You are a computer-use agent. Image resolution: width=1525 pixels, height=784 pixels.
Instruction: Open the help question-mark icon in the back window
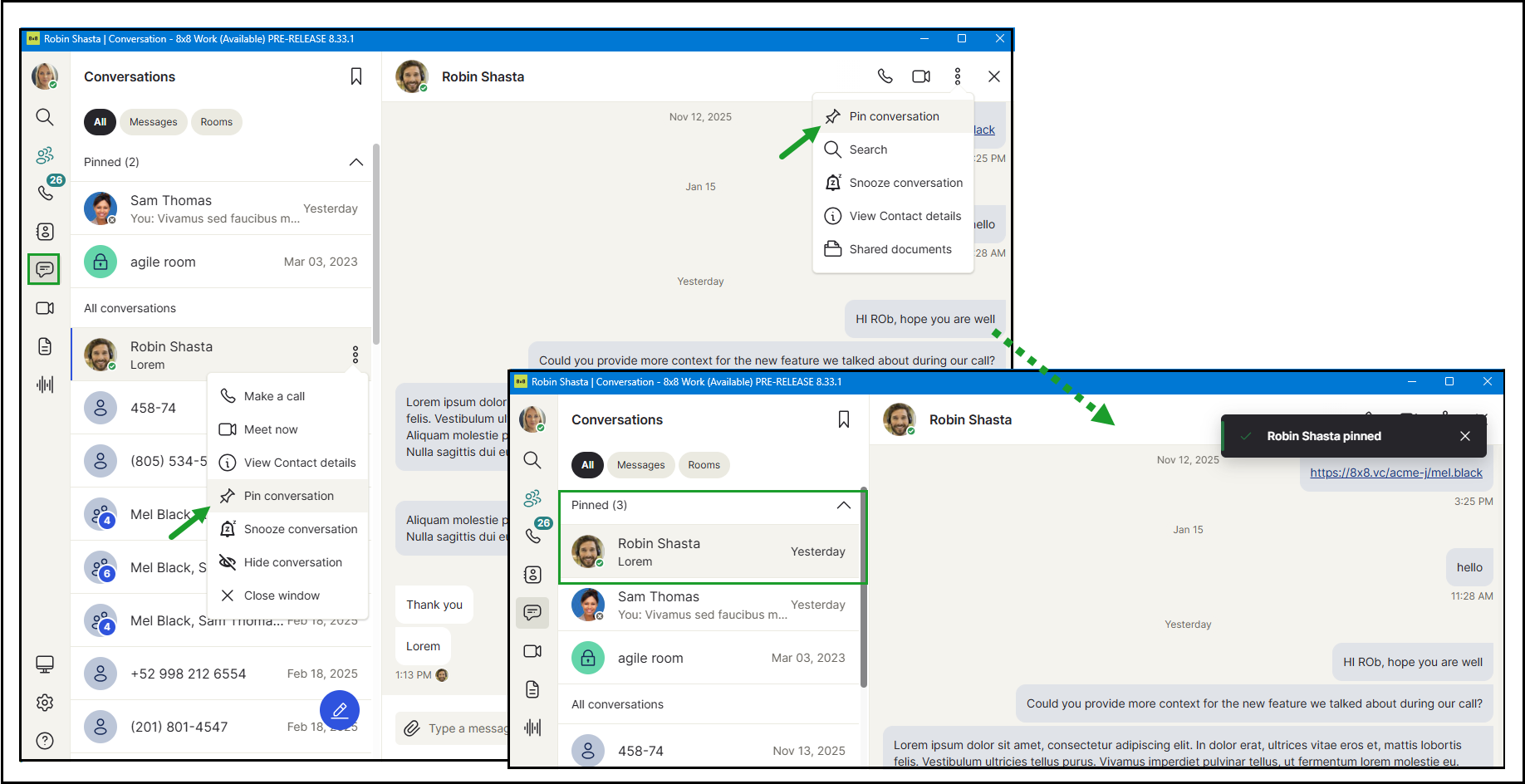coord(45,741)
